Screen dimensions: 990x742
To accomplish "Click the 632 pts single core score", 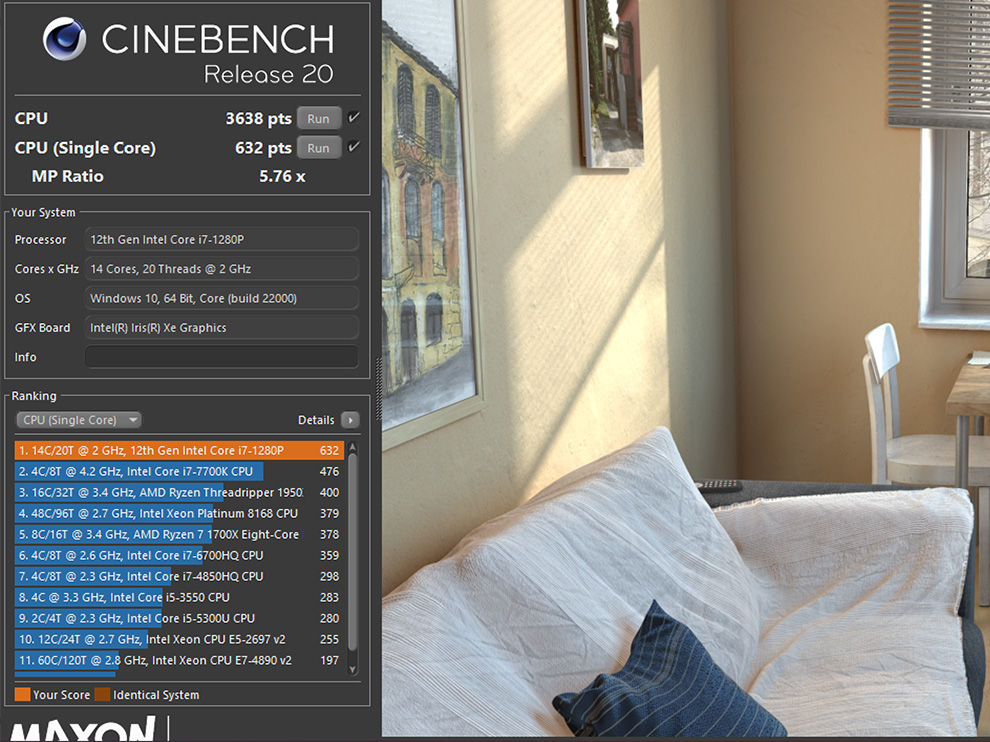I will [263, 148].
